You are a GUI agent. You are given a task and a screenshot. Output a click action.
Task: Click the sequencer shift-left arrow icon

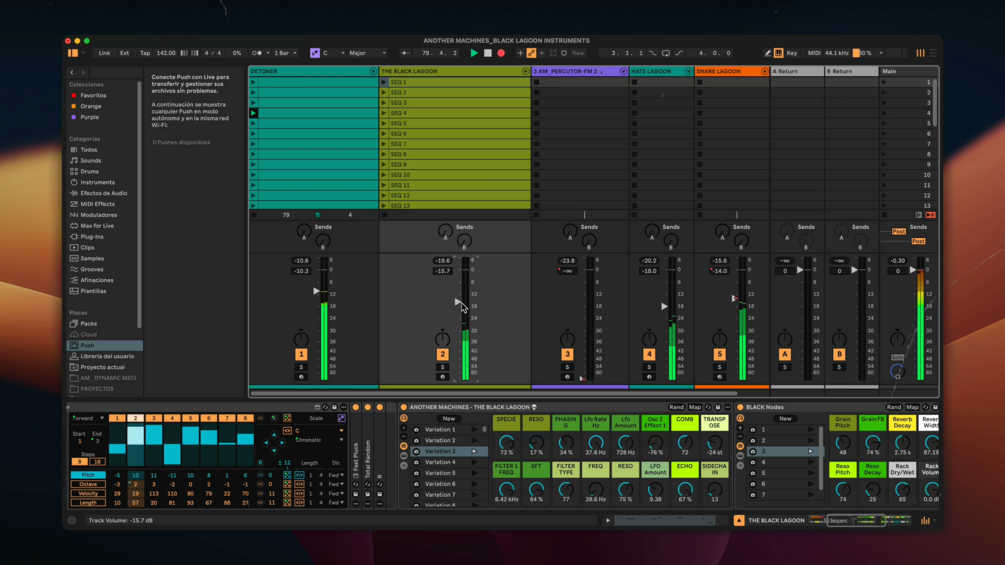[x=266, y=443]
